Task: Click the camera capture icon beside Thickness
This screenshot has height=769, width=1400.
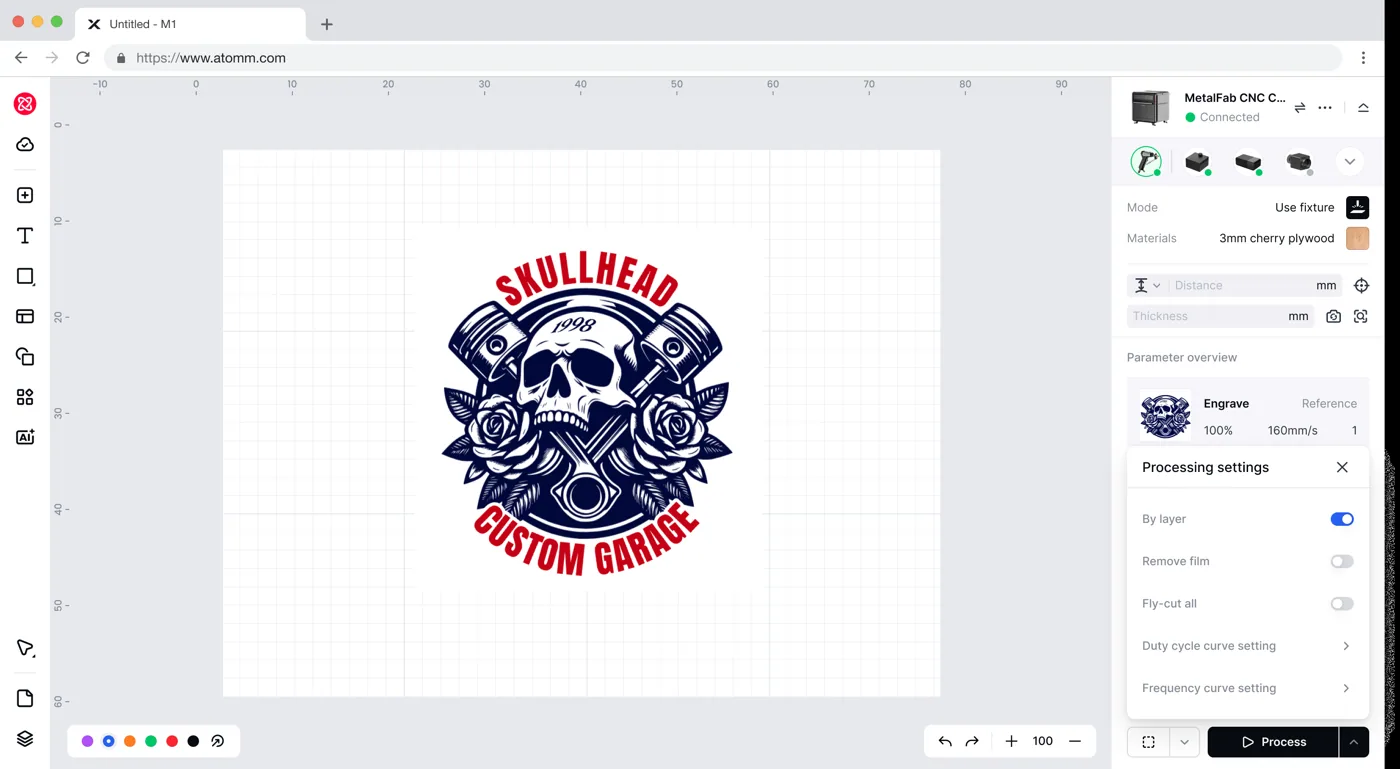Action: [x=1333, y=316]
